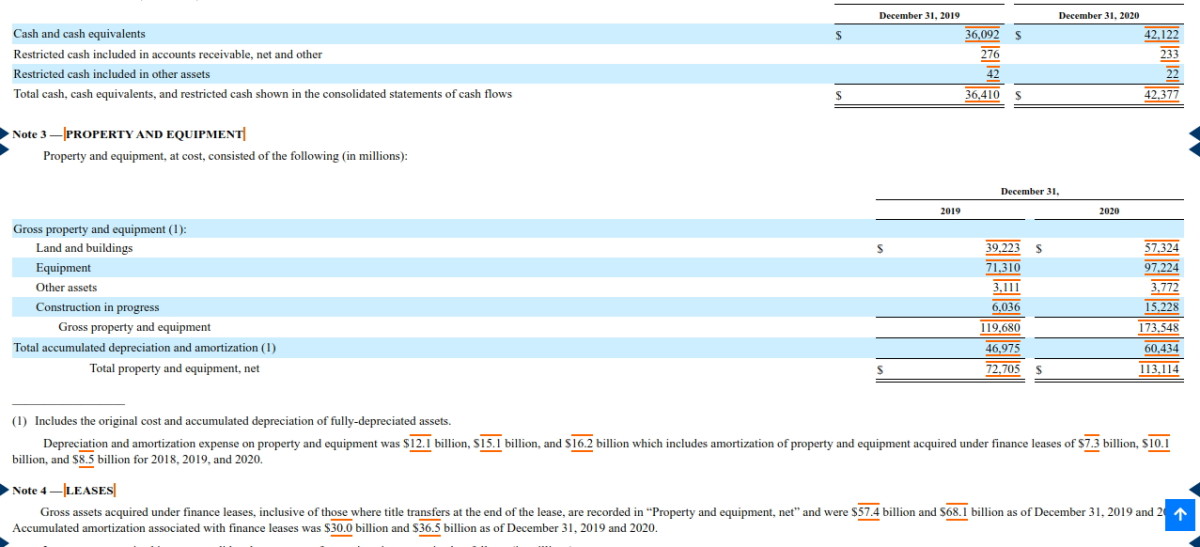This screenshot has width=1200, height=547.
Task: Open the 46,975 accumulated depreciation value
Action: (x=1003, y=348)
